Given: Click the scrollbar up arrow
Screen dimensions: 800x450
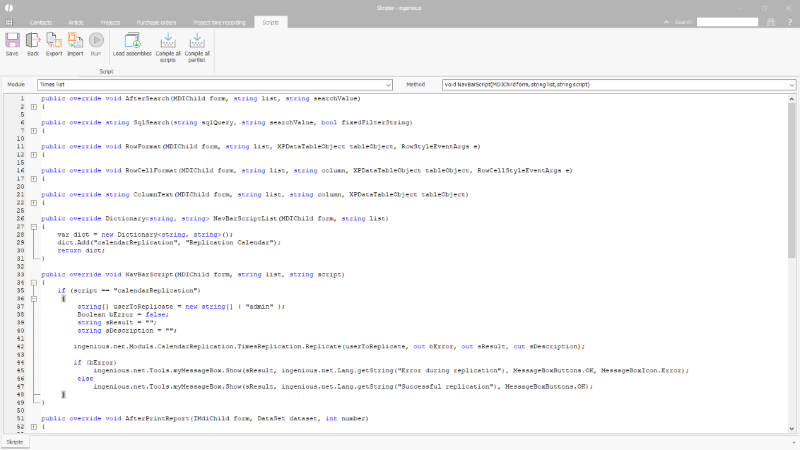Looking at the screenshot, I should click(791, 99).
